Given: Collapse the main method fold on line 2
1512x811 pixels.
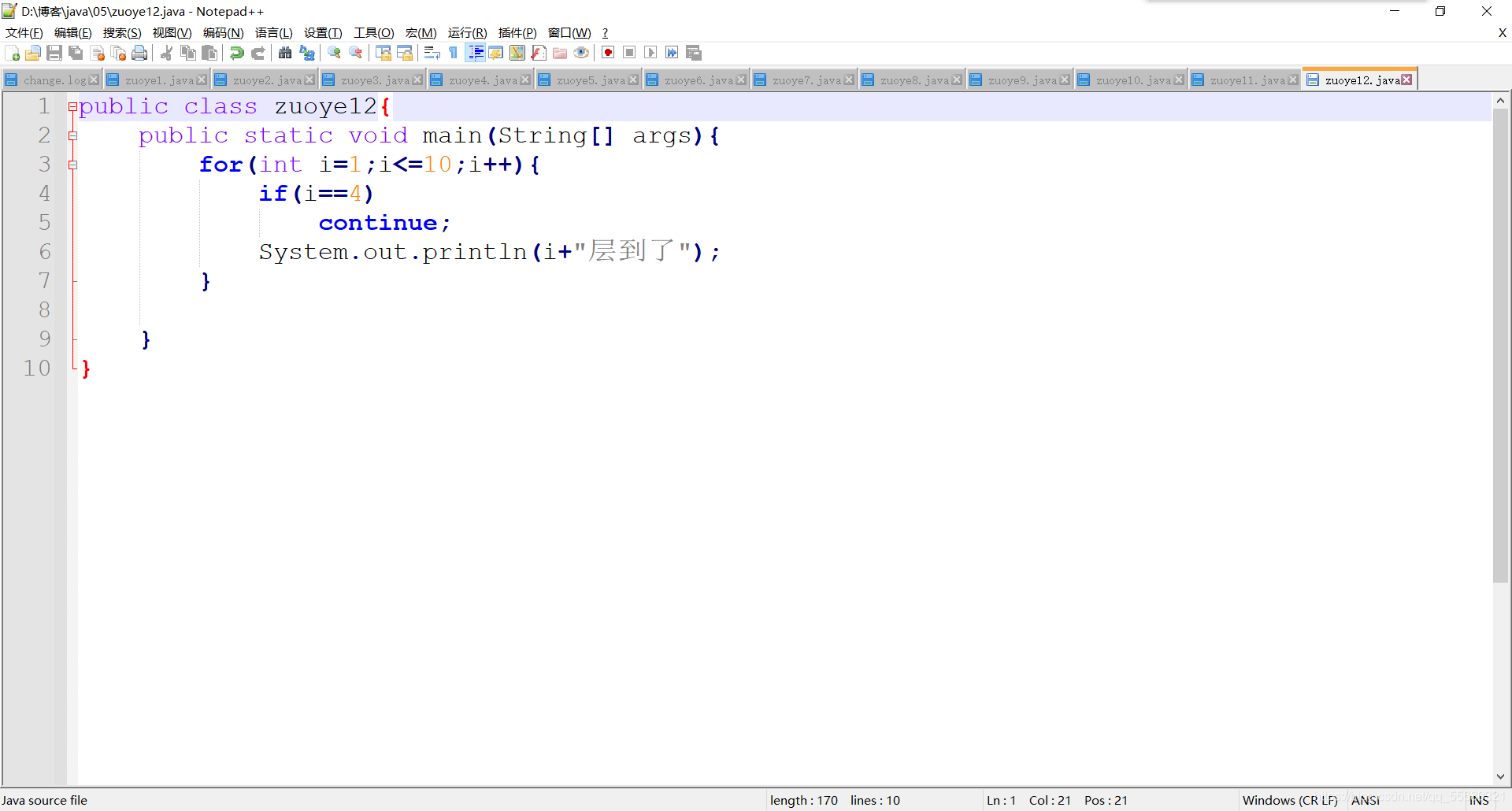Looking at the screenshot, I should pyautogui.click(x=72, y=135).
